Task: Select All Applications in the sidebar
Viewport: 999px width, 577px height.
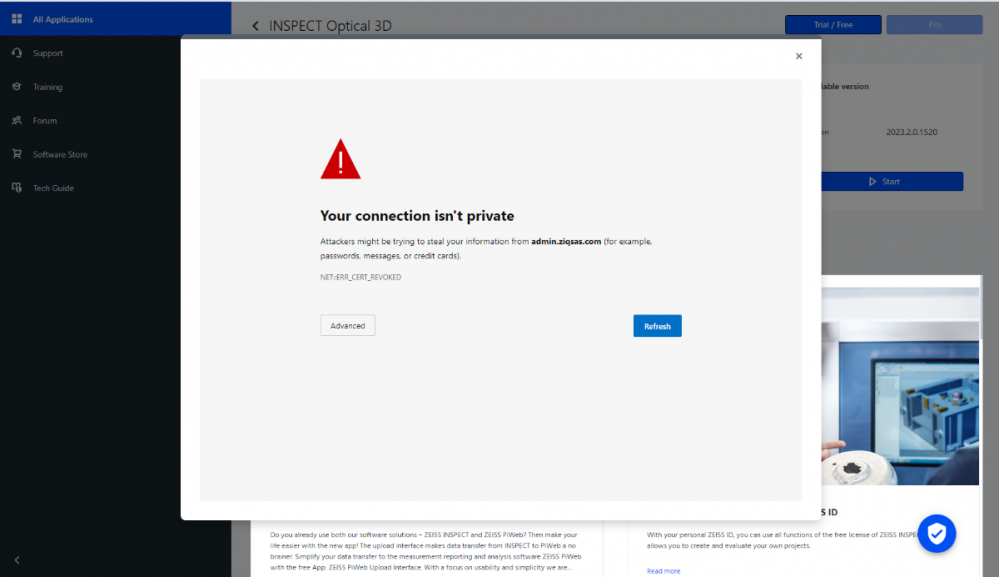Action: coord(115,19)
